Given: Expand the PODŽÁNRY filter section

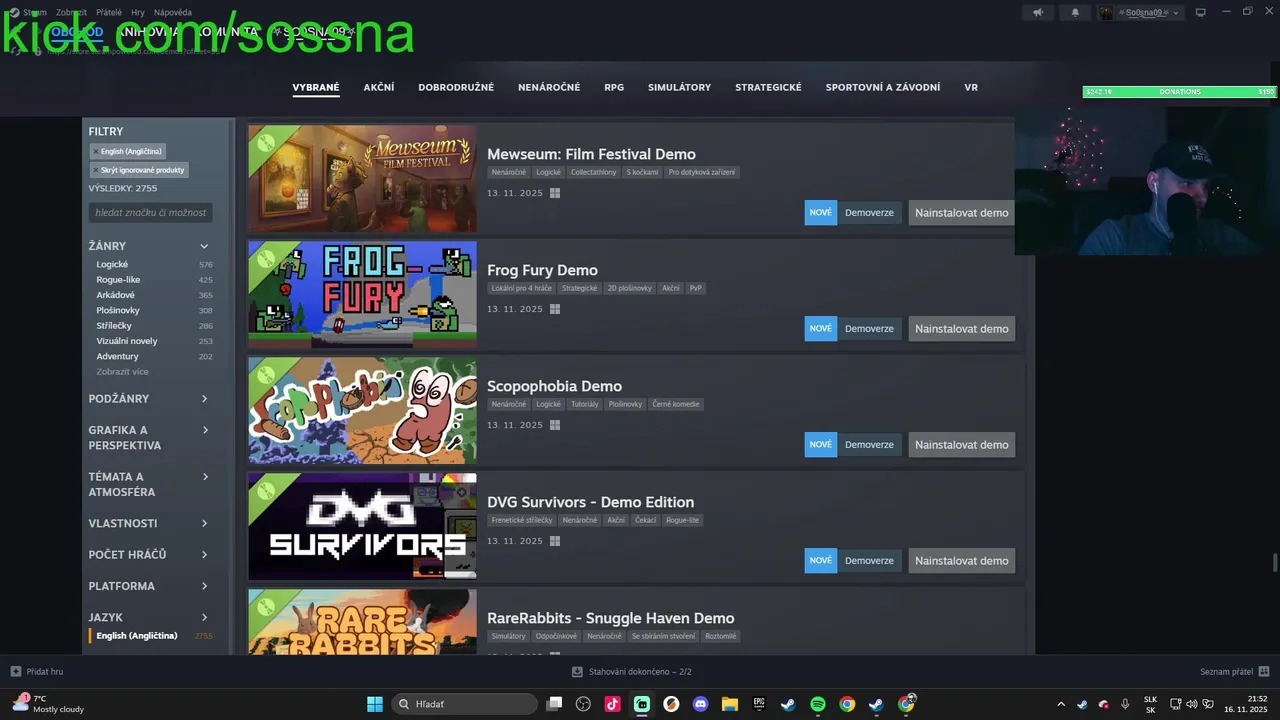Looking at the screenshot, I should (150, 398).
